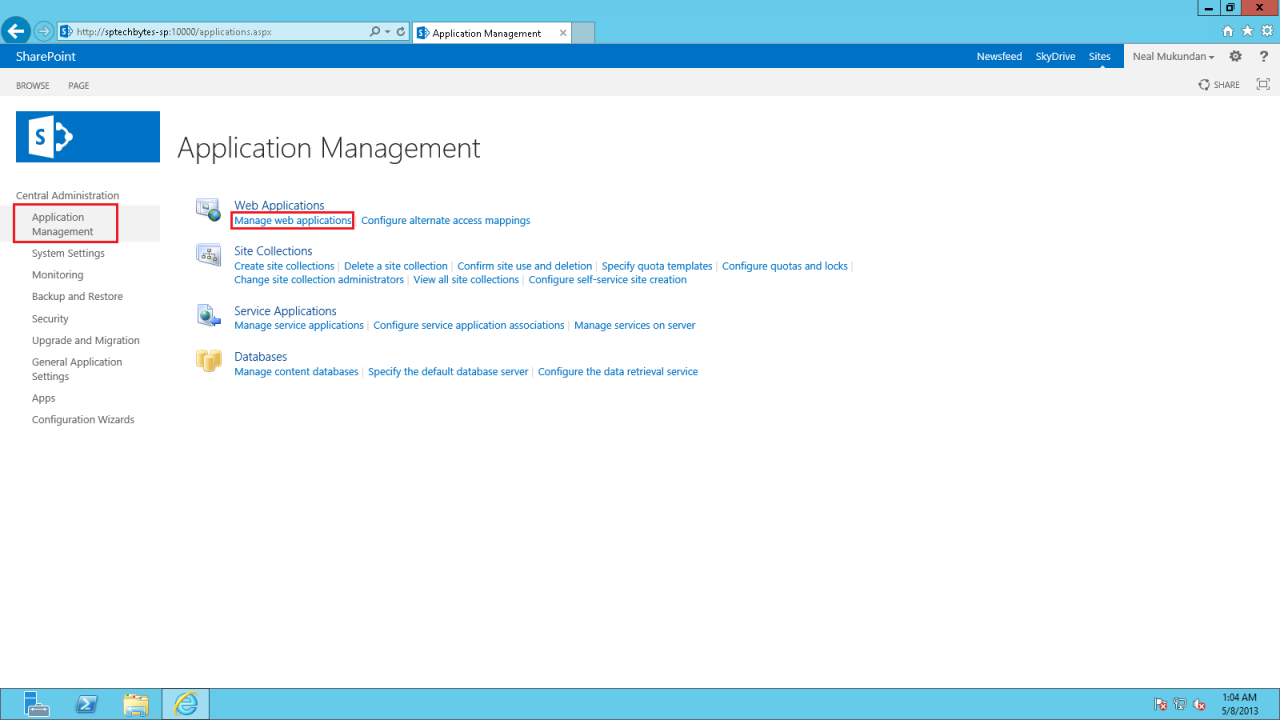Click the Focus on Content icon

pos(1262,85)
